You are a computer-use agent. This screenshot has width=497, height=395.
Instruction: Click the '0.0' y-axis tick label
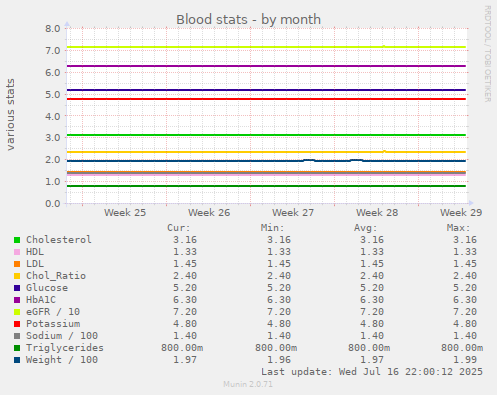53,203
